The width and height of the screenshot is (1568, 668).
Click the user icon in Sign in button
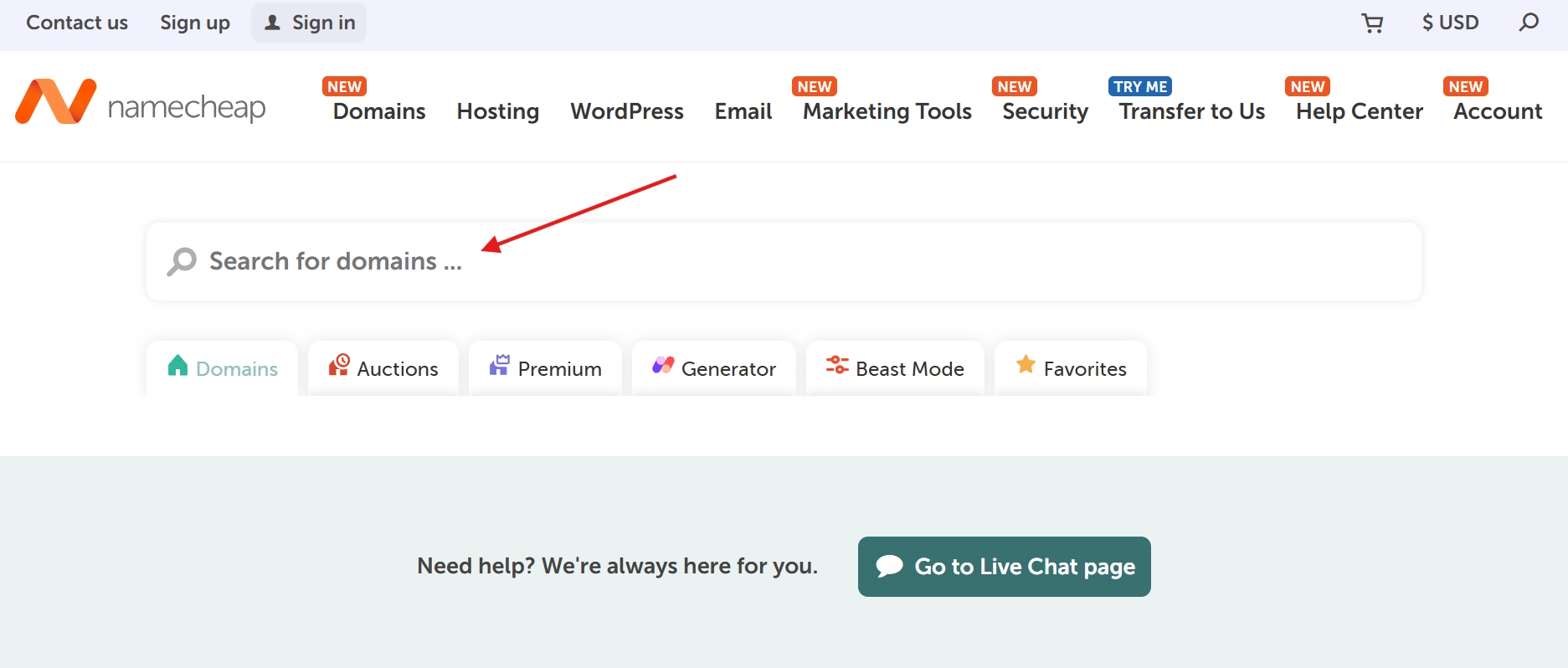272,23
